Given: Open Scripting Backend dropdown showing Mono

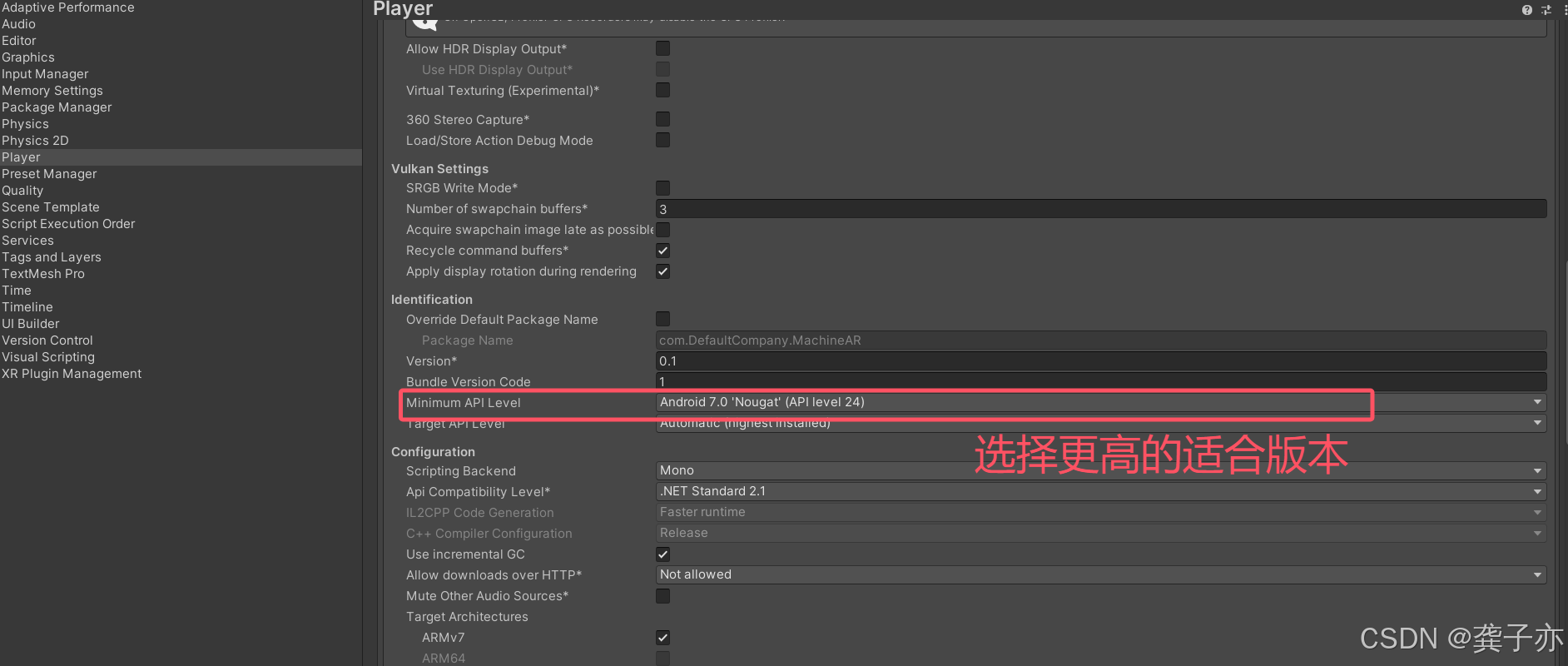Looking at the screenshot, I should 1101,470.
